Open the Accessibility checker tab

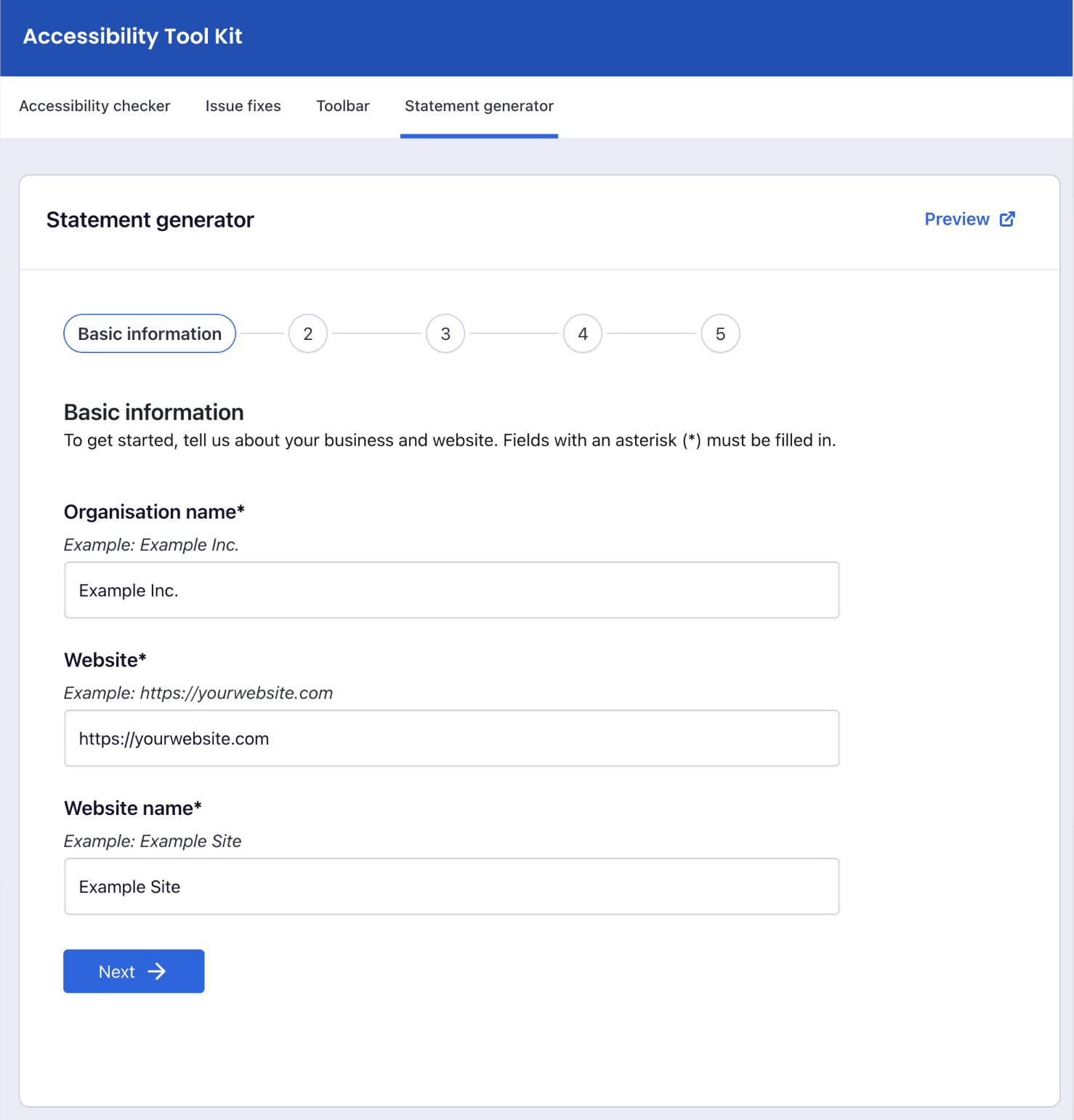(x=94, y=106)
